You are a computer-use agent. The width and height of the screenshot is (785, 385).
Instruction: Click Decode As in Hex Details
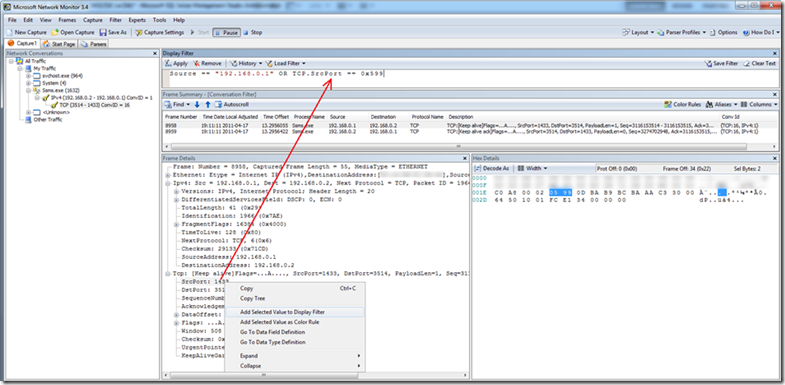(x=492, y=169)
